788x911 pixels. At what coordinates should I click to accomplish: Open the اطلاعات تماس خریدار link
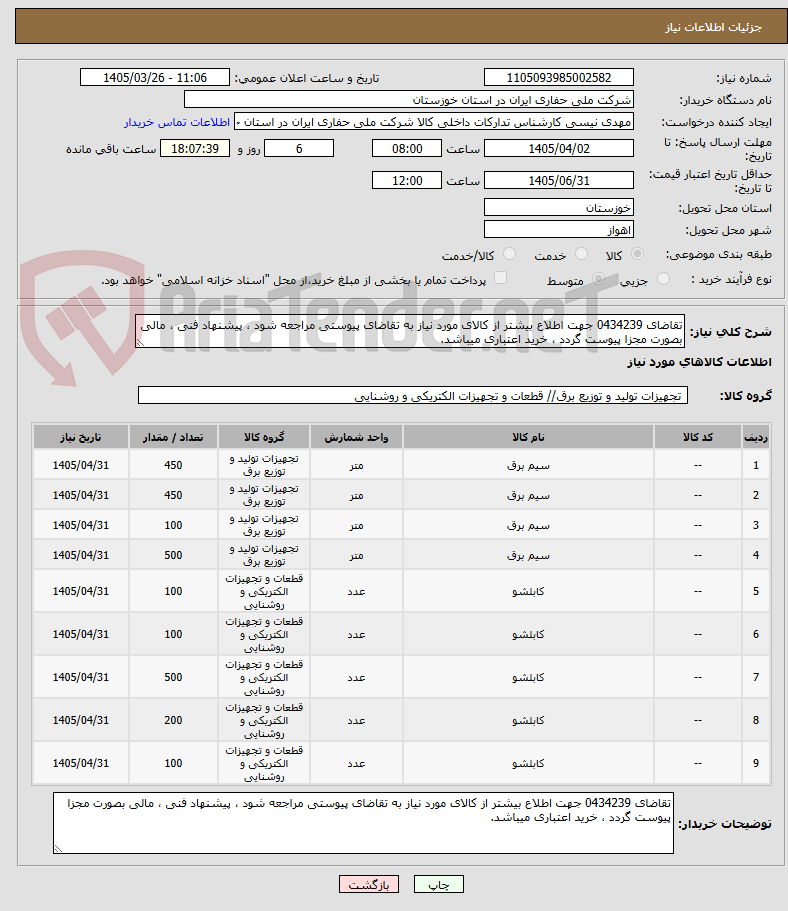177,122
